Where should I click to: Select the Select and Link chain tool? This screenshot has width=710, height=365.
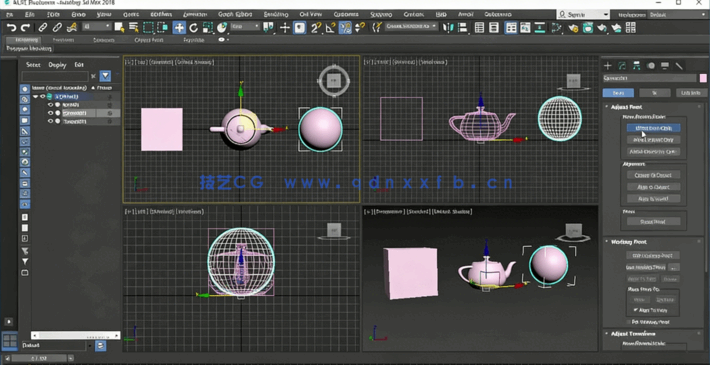[x=43, y=28]
